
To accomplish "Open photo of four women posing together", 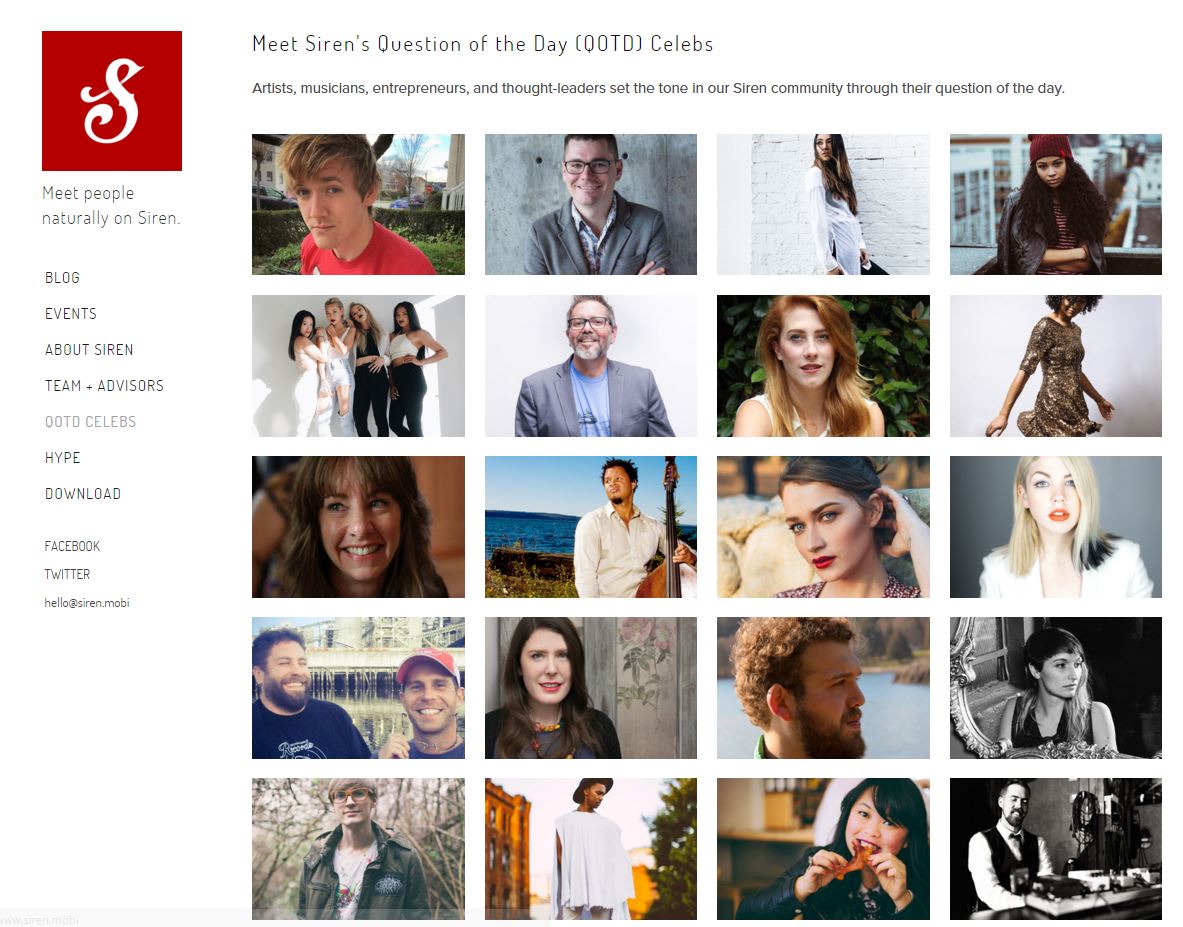I will click(x=358, y=366).
